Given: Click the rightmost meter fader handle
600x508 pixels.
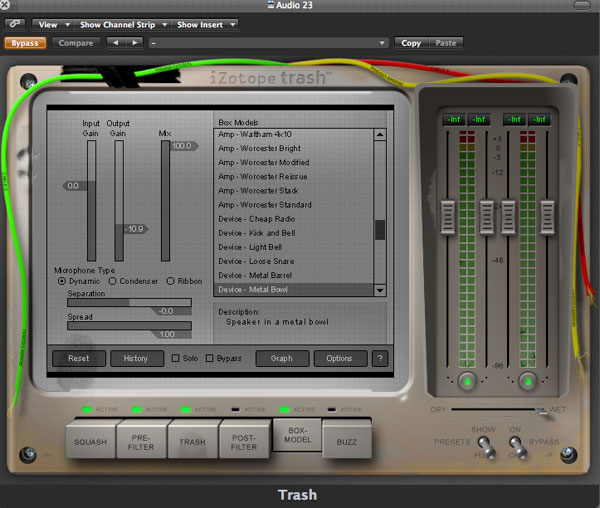Looking at the screenshot, I should click(x=547, y=217).
